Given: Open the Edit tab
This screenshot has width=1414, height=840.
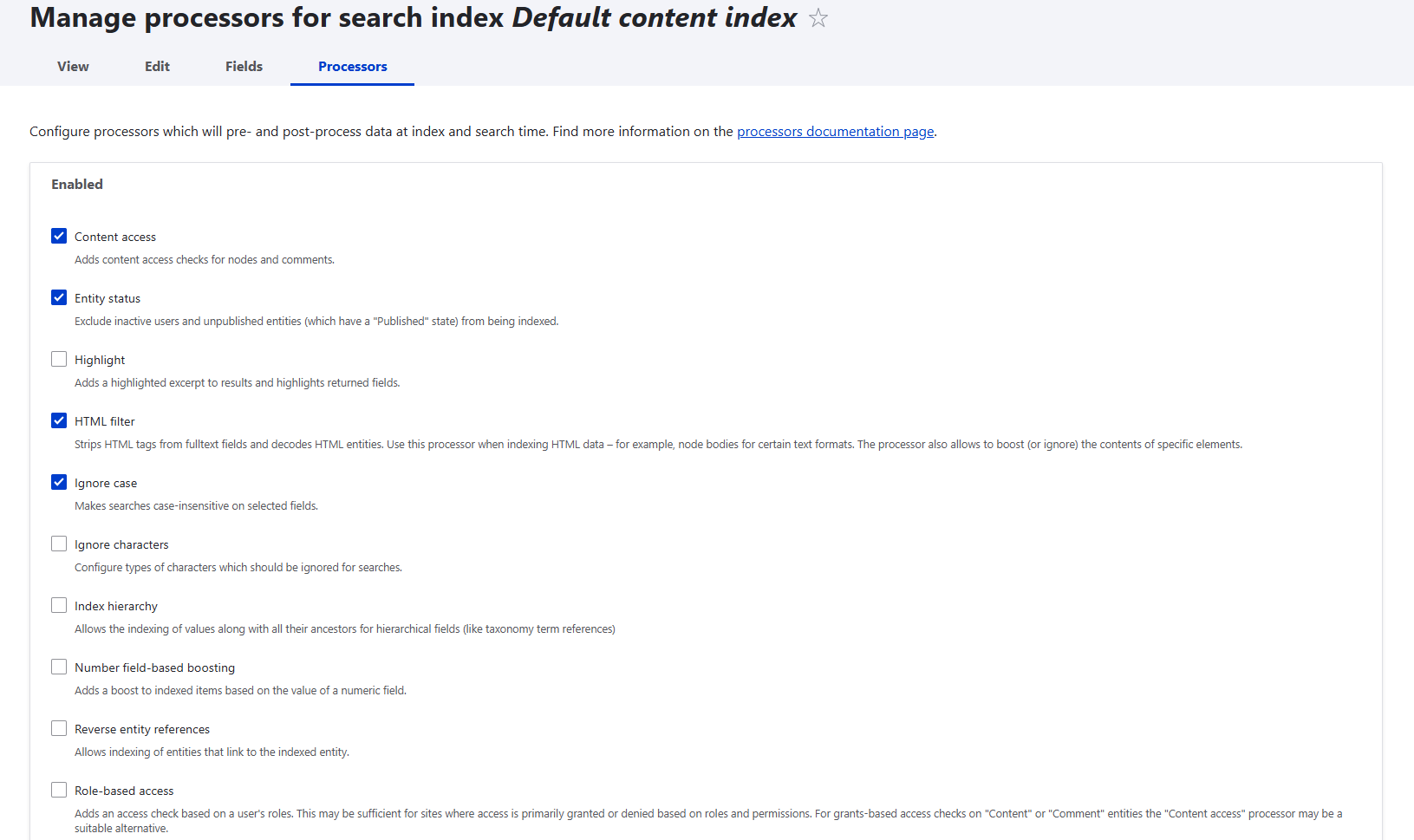Looking at the screenshot, I should click(x=157, y=66).
